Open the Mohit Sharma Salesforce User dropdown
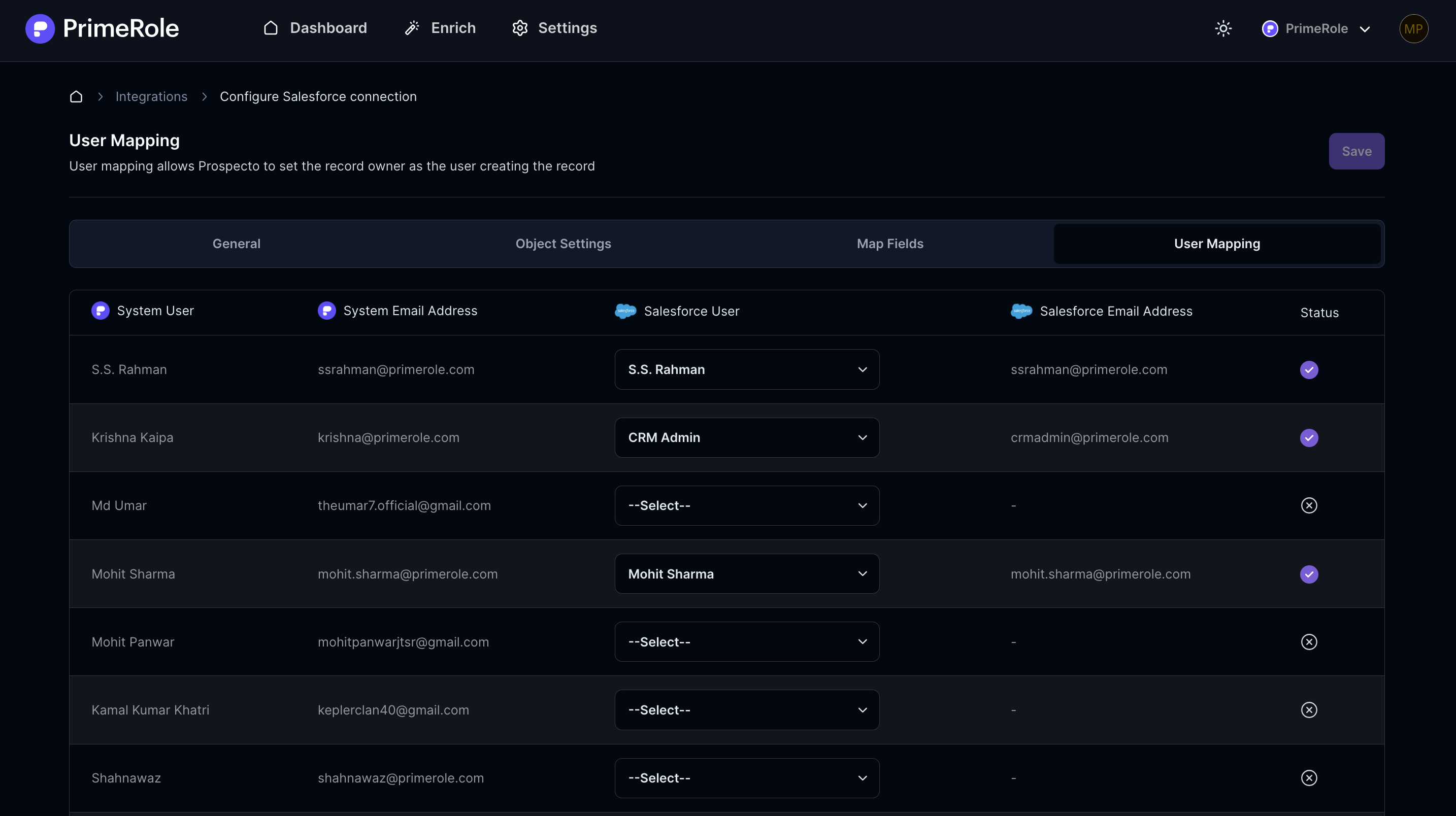 (747, 574)
